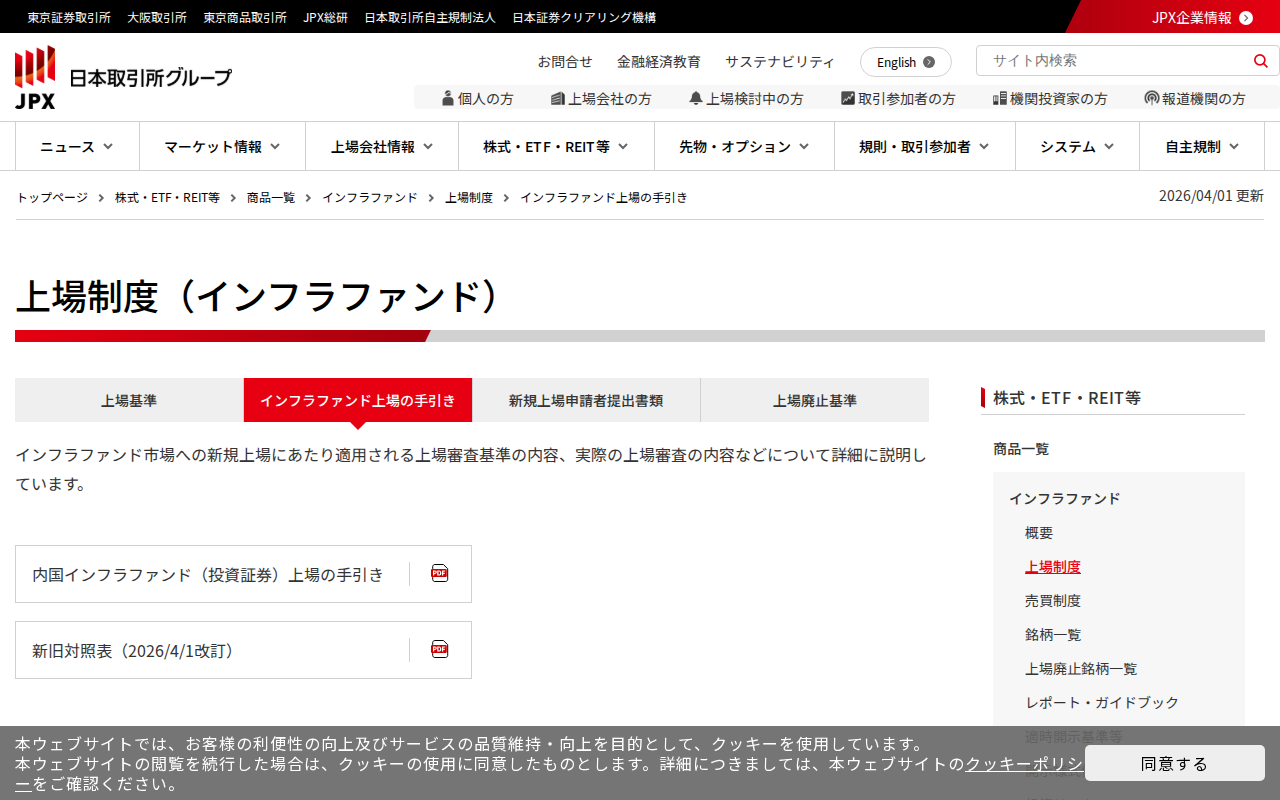Open 金融経済教育 link

(659, 62)
